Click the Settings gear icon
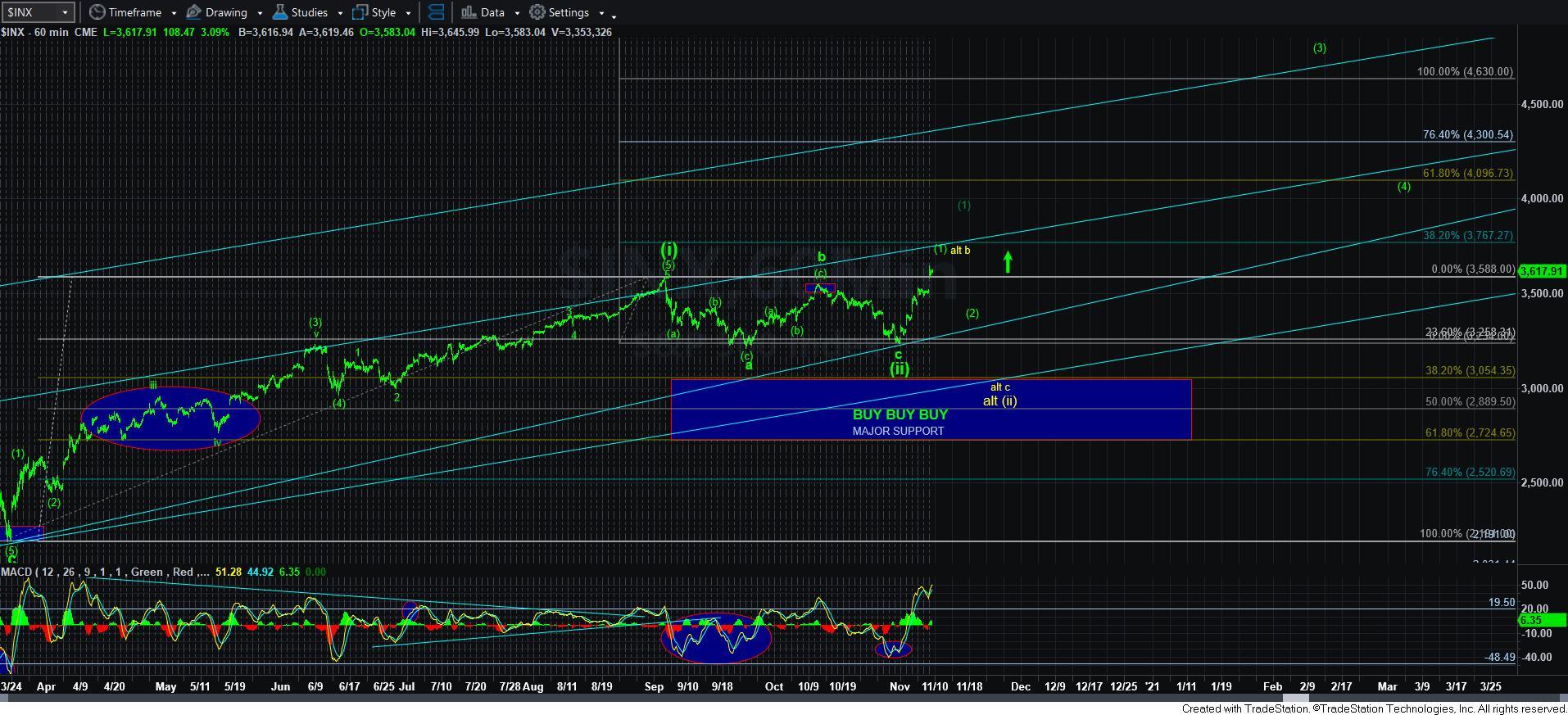Viewport: 1568px width, 715px height. (x=537, y=12)
